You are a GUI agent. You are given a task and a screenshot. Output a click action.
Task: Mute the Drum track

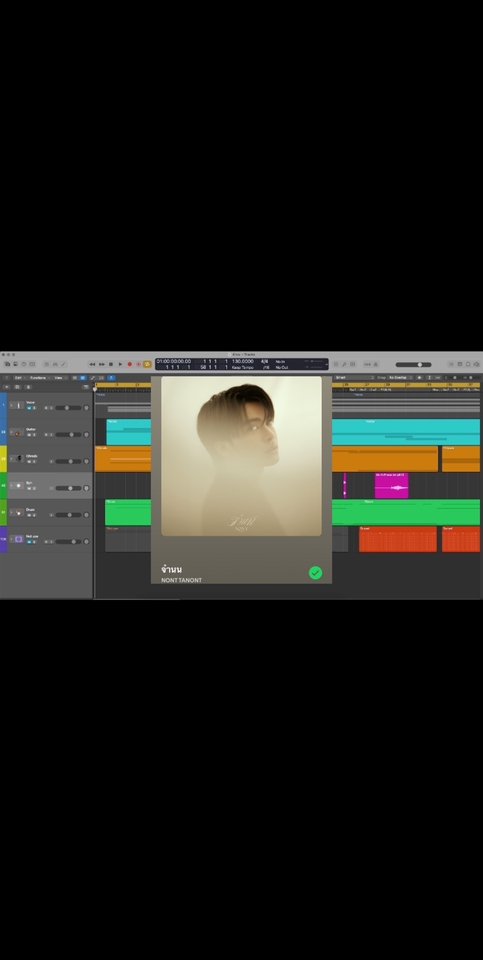click(29, 515)
